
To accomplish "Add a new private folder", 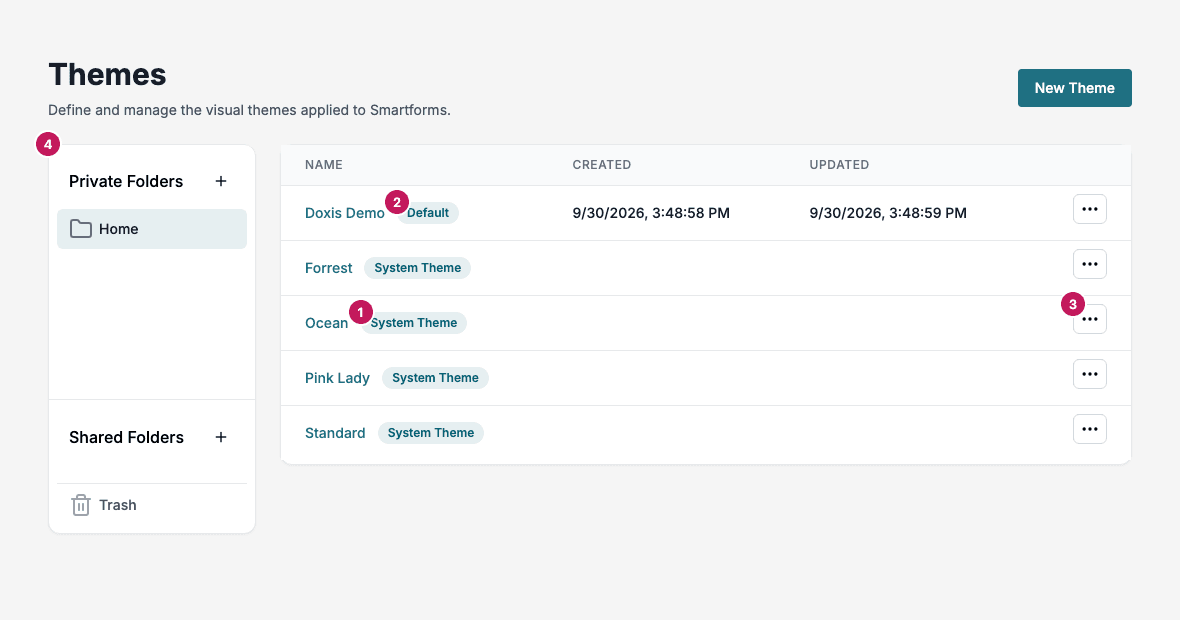I will click(x=220, y=181).
